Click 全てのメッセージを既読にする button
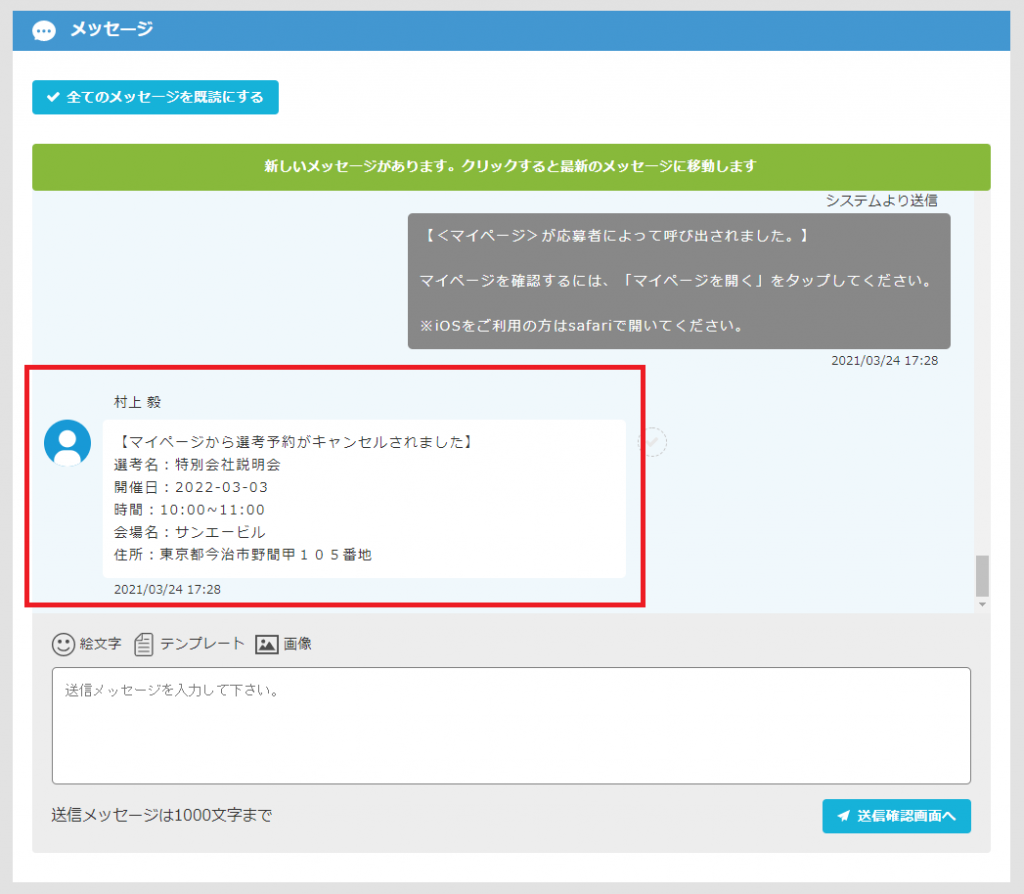The image size is (1024, 894). coord(155,98)
